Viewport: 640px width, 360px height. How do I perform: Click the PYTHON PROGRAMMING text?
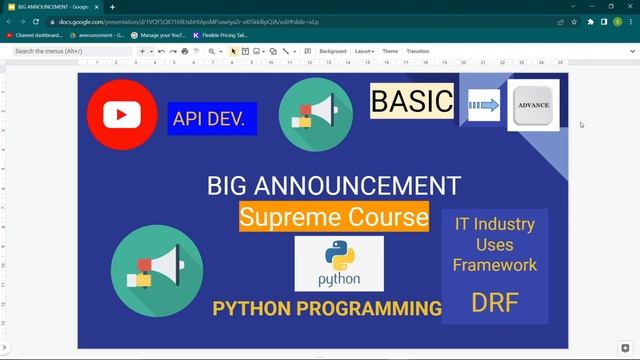tap(327, 308)
